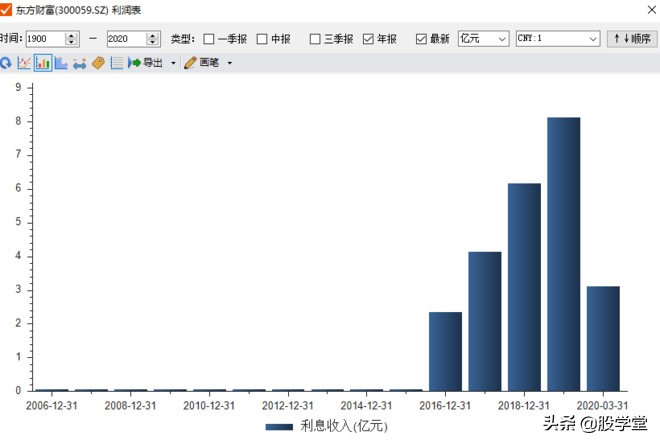Click the orange checkmark app icon

[6, 9]
